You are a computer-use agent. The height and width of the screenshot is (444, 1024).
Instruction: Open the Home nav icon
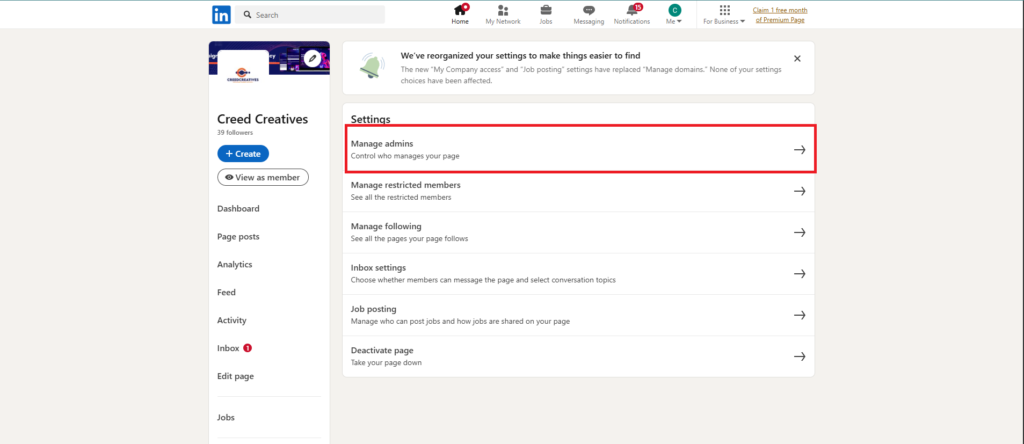(460, 14)
